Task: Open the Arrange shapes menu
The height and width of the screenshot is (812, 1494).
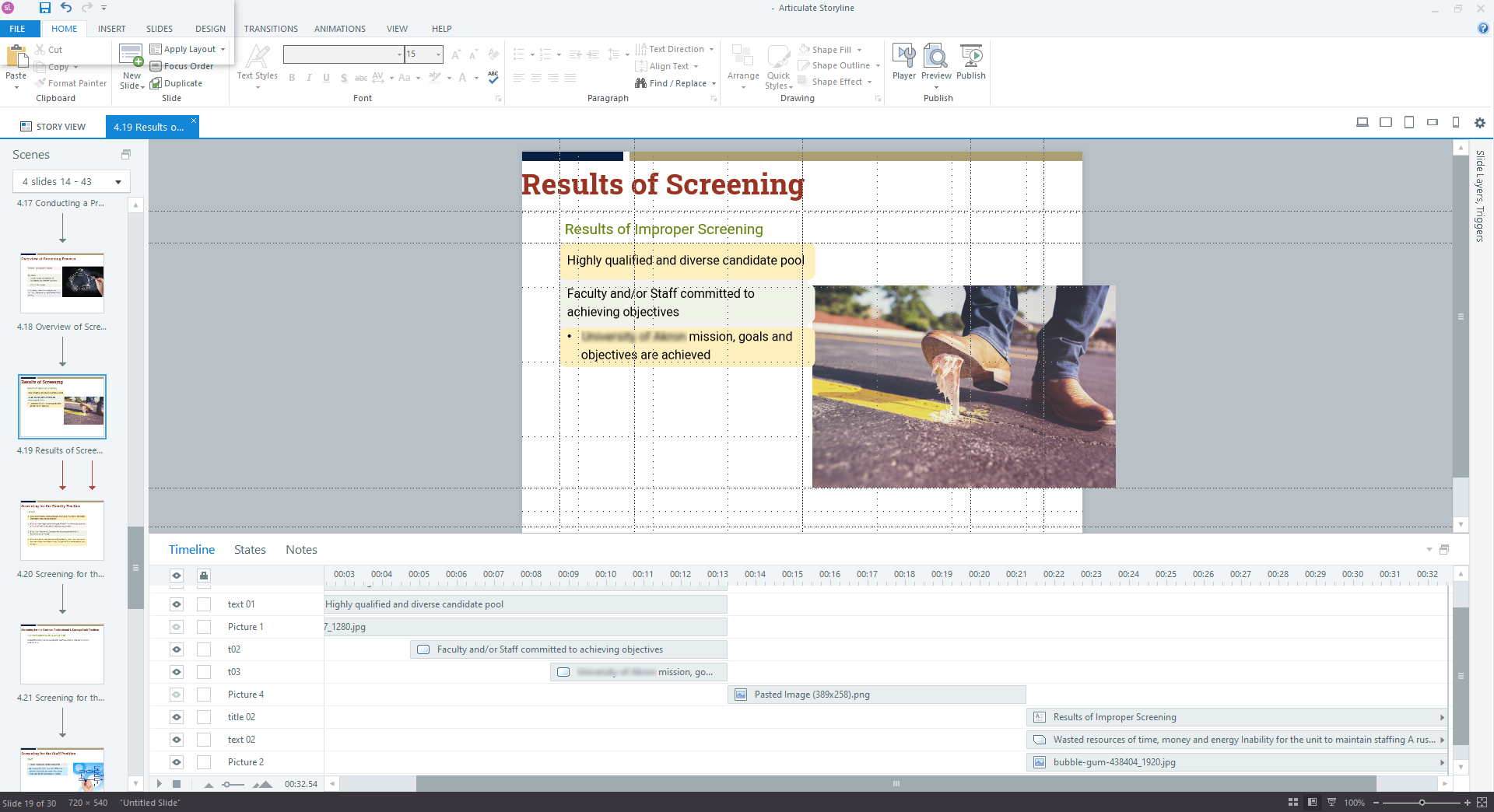Action: (x=743, y=66)
